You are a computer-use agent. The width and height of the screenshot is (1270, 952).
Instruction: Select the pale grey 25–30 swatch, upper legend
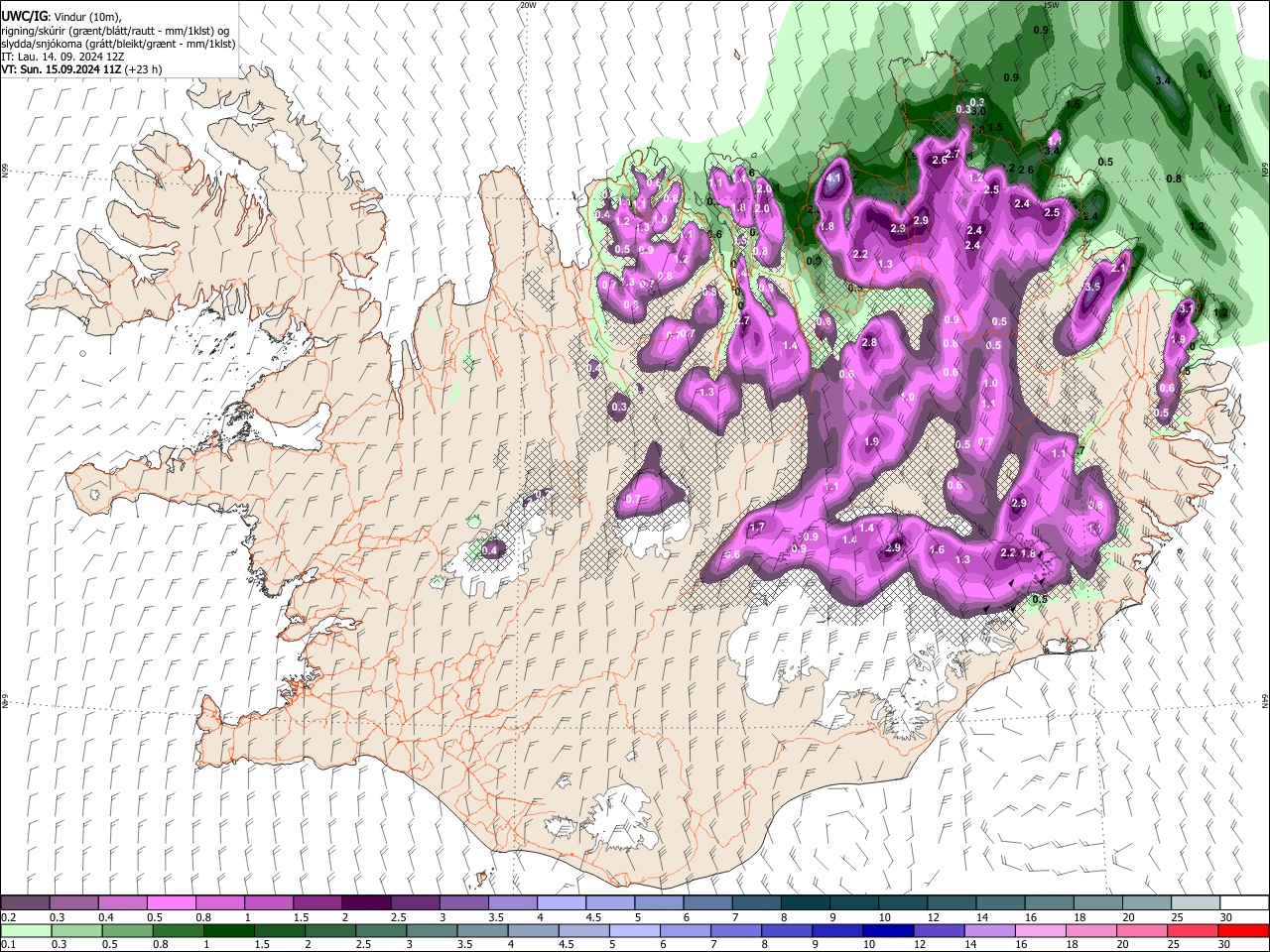tap(1195, 903)
